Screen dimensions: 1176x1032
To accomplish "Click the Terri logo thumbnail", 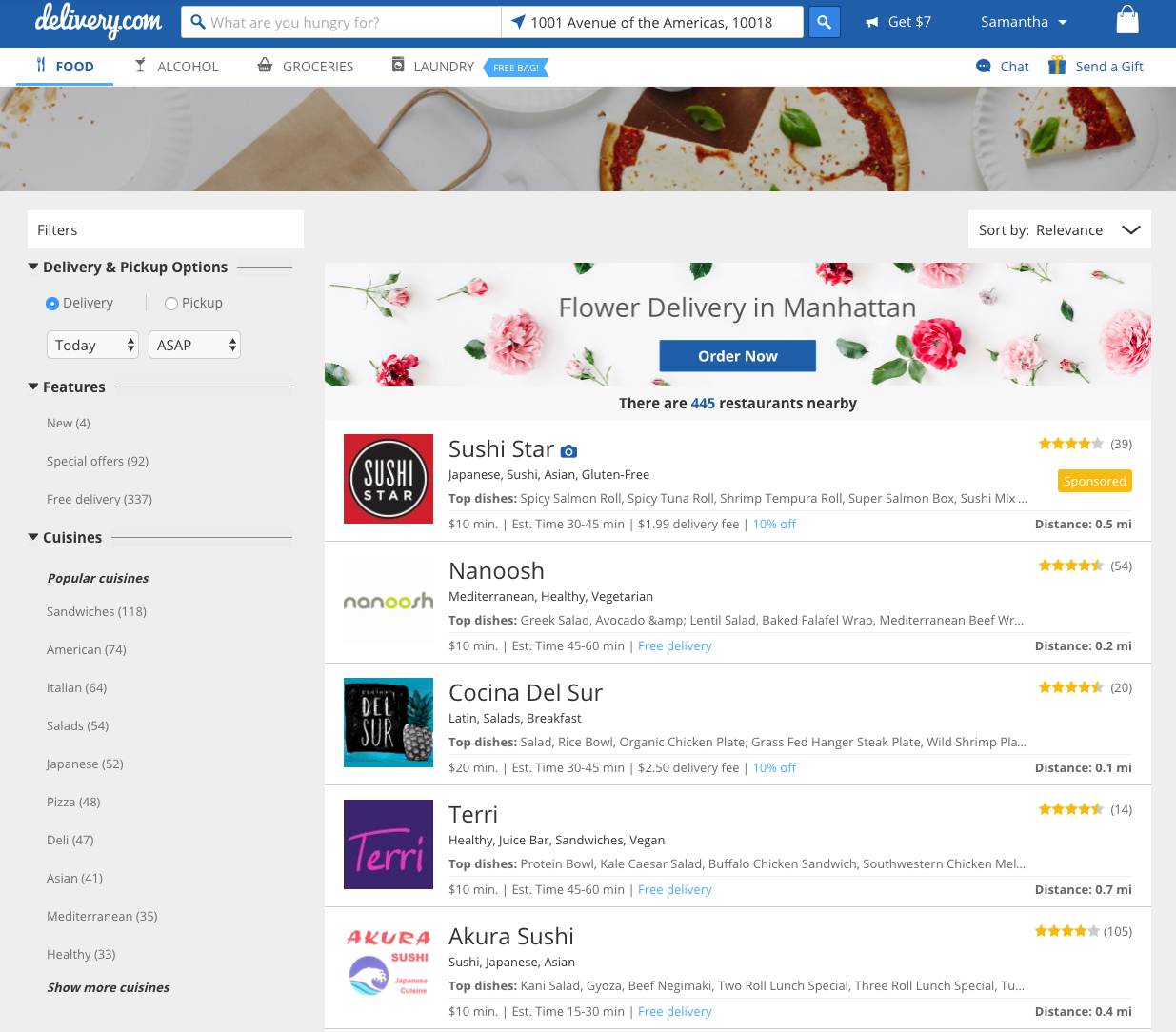I will point(389,844).
